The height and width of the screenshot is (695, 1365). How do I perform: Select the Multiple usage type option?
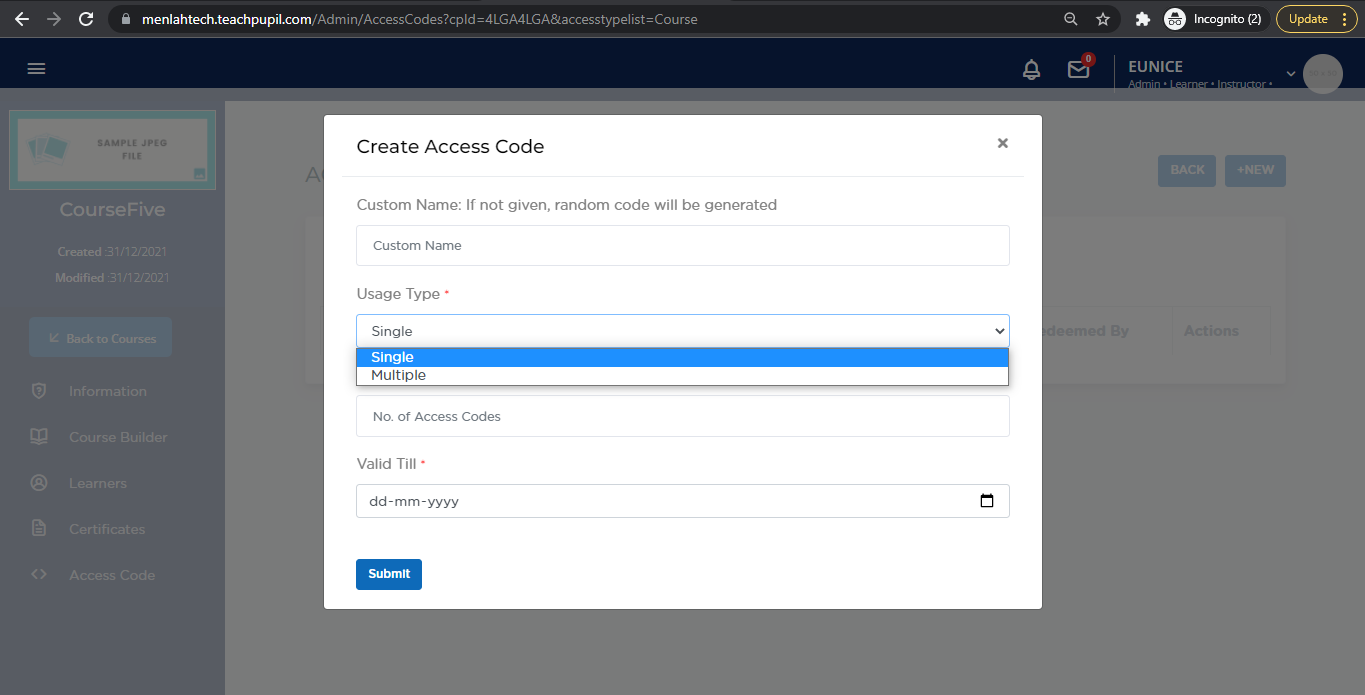coord(682,375)
